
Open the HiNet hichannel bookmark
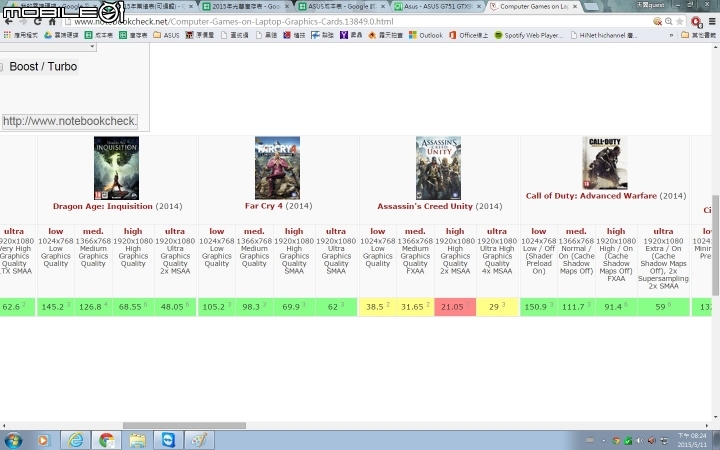[604, 35]
